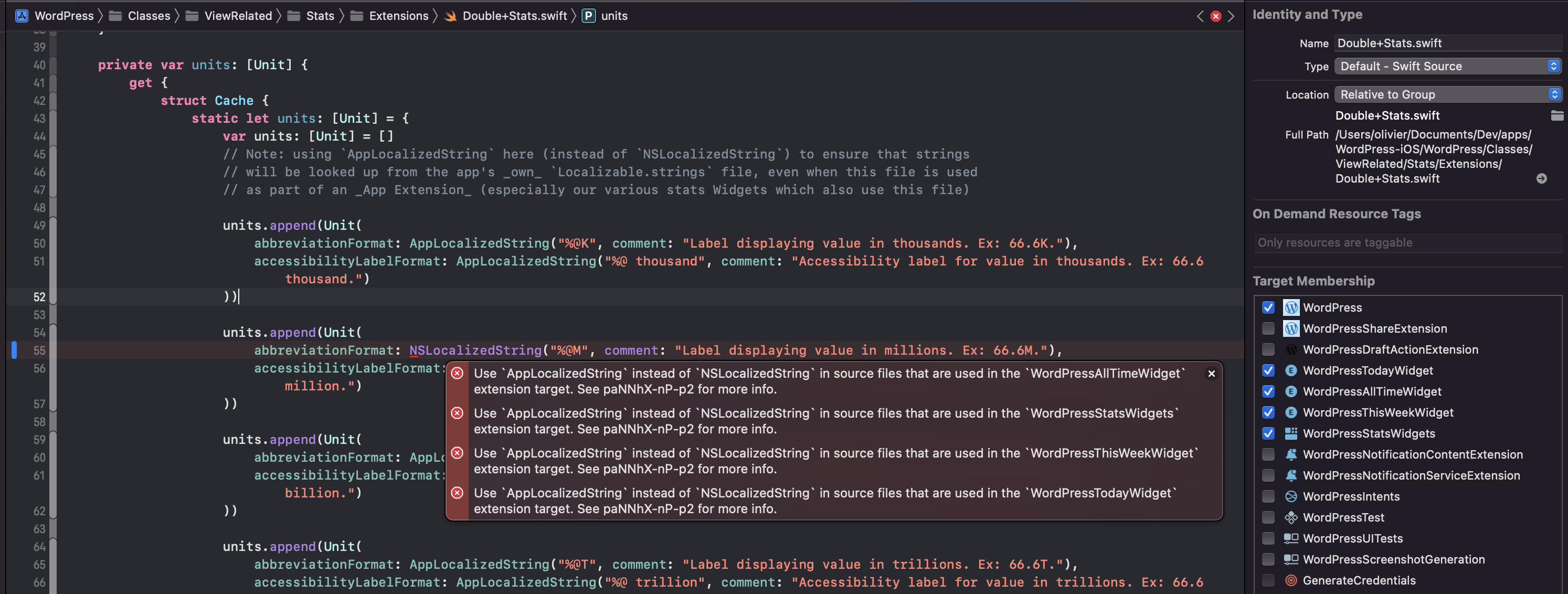1568x594 pixels.
Task: Click the folder icon to choose file location
Action: [x=1557, y=115]
